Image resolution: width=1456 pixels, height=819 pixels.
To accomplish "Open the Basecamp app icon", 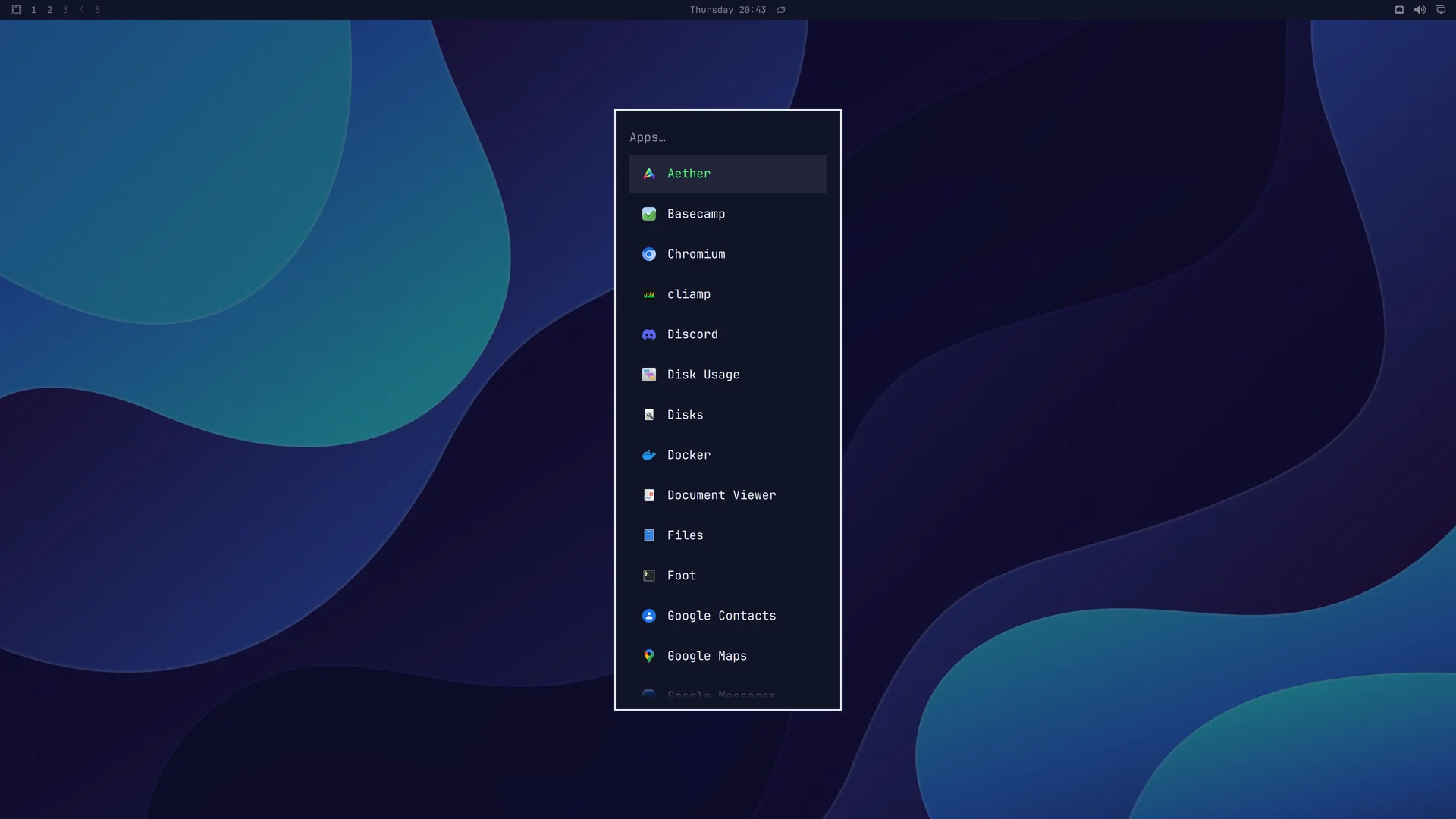I will click(x=649, y=214).
